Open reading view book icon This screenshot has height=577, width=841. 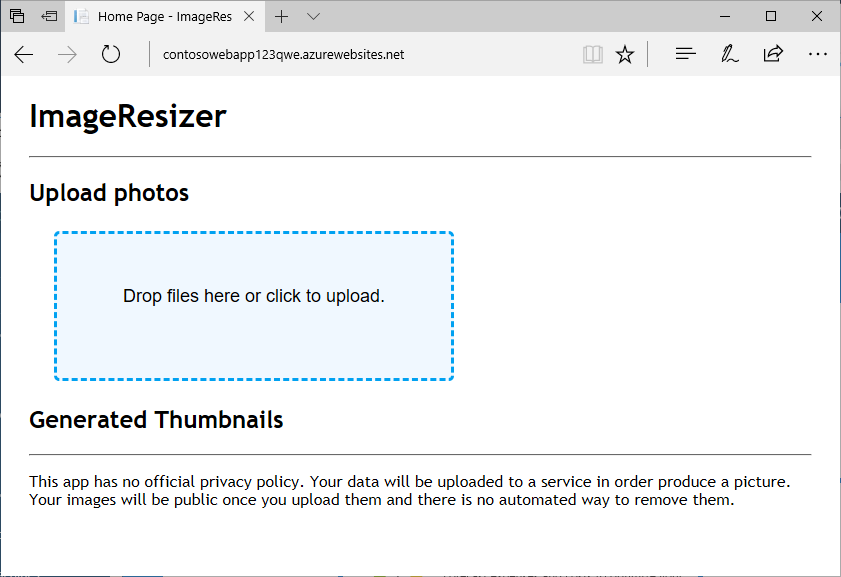point(593,54)
